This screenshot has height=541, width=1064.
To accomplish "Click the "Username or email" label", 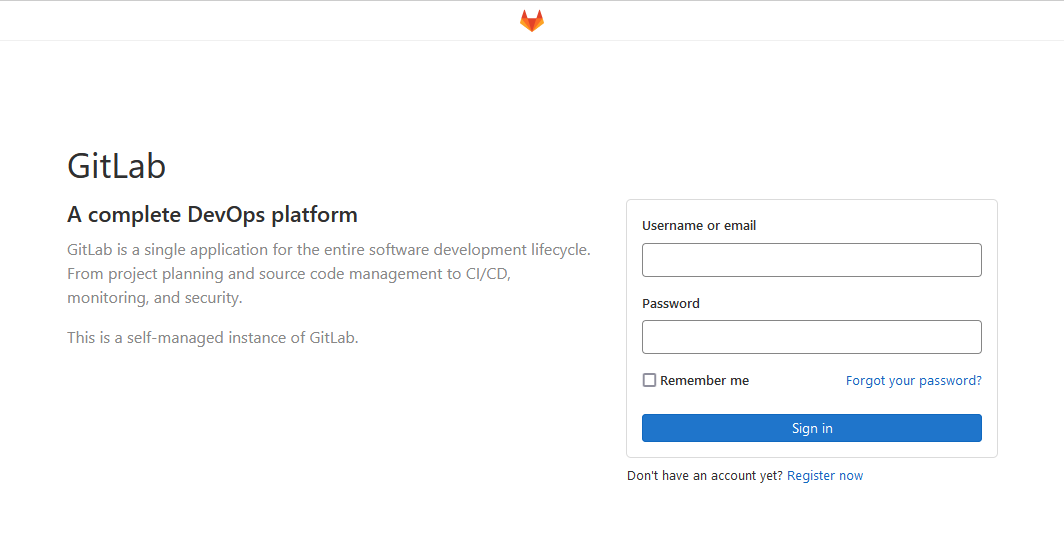I will 699,225.
